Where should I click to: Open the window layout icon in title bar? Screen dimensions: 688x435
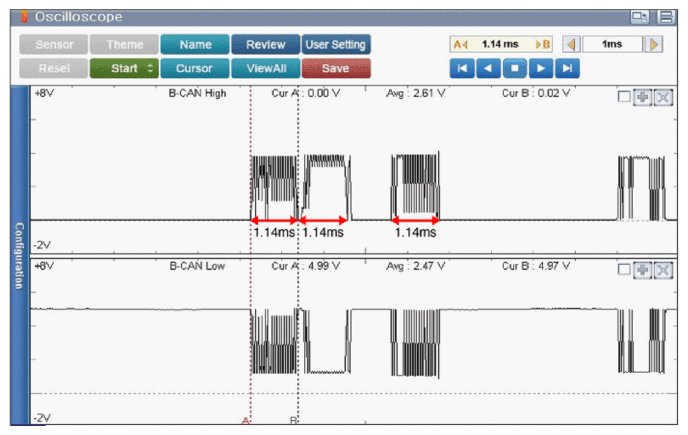coord(639,17)
